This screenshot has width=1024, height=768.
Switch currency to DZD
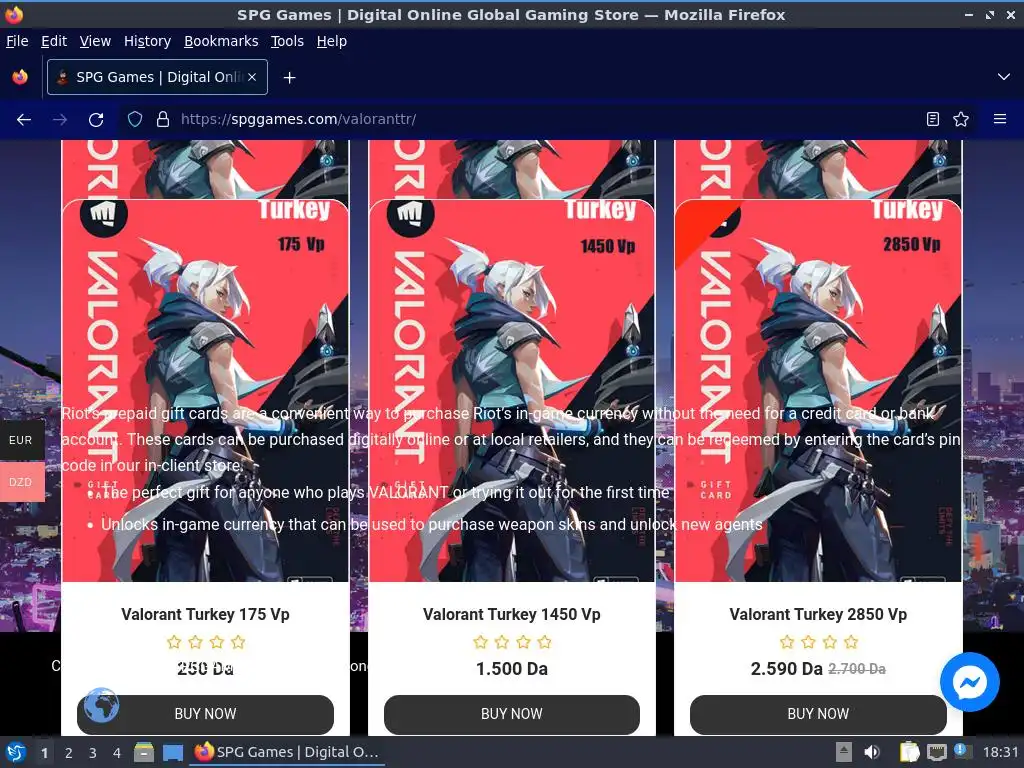tap(22, 482)
